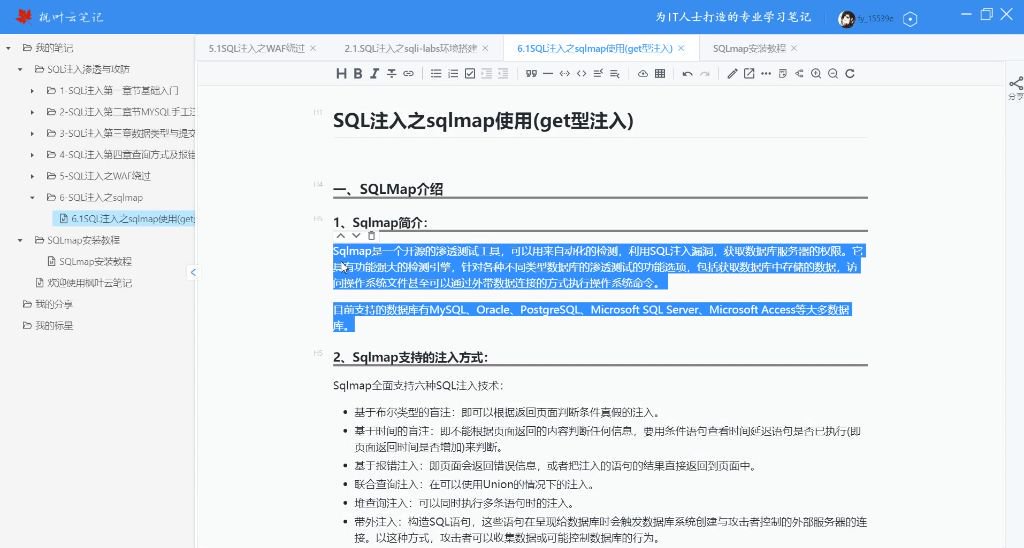Zoom in the editor view
Screen dimensions: 1024x548
[816, 73]
